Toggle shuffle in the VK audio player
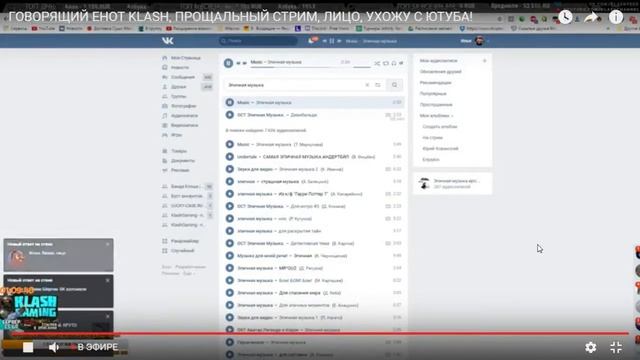This screenshot has width=640, height=360. 377,63
